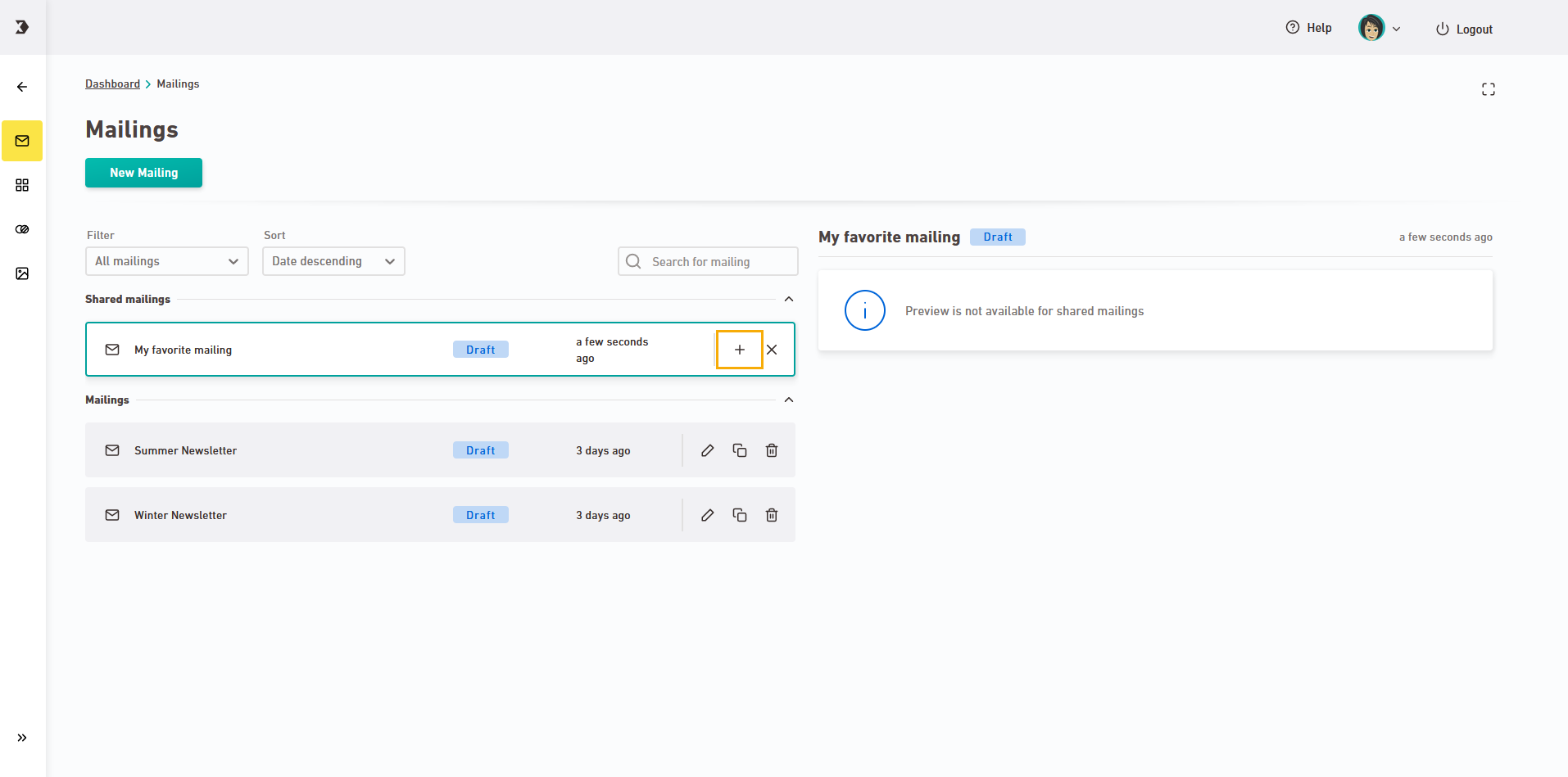Screen dimensions: 1568x777
Task: Open the image gallery sidebar icon
Action: click(x=22, y=273)
